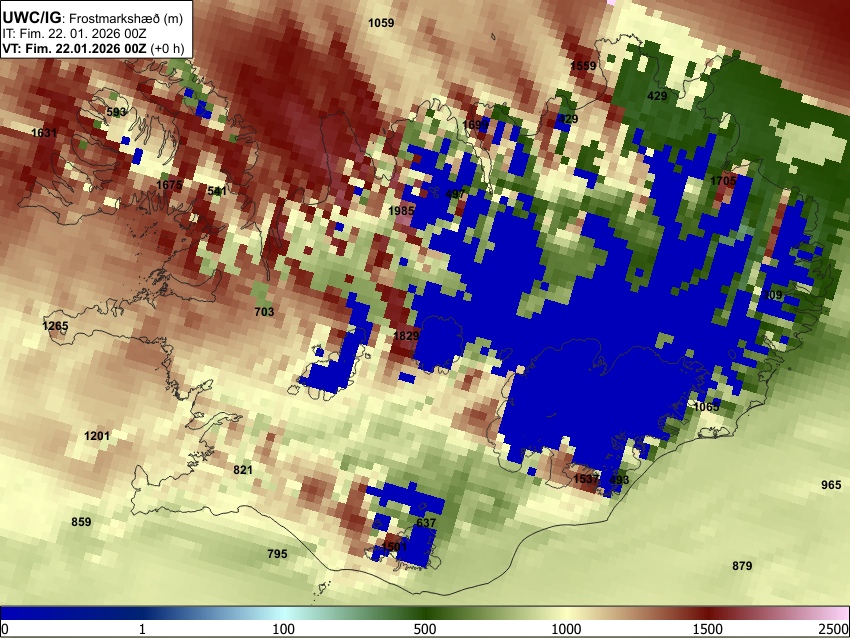Click the 1059 value label on the map
Viewport: 850px width, 638px height.
click(x=381, y=23)
